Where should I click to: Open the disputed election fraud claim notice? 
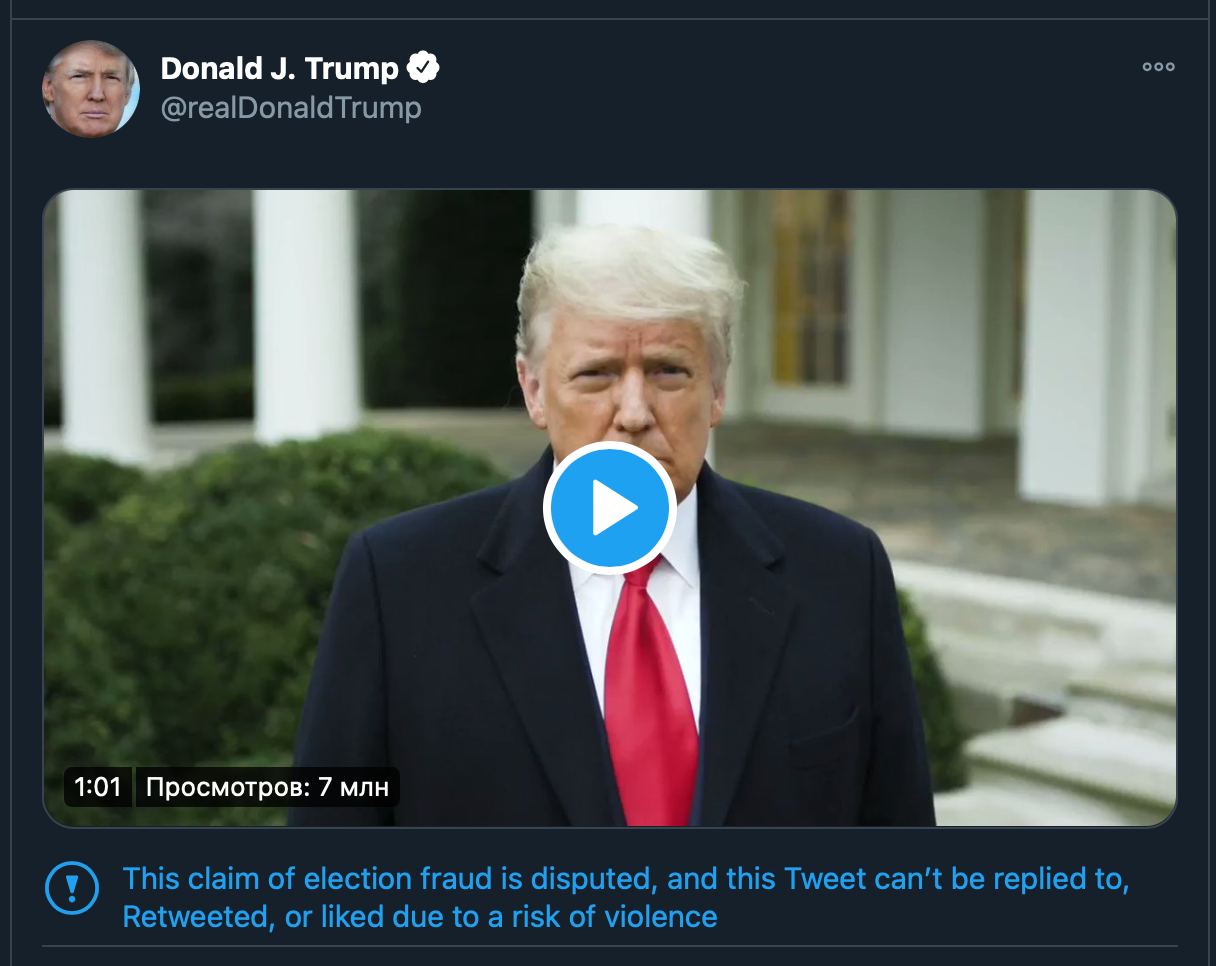(625, 880)
